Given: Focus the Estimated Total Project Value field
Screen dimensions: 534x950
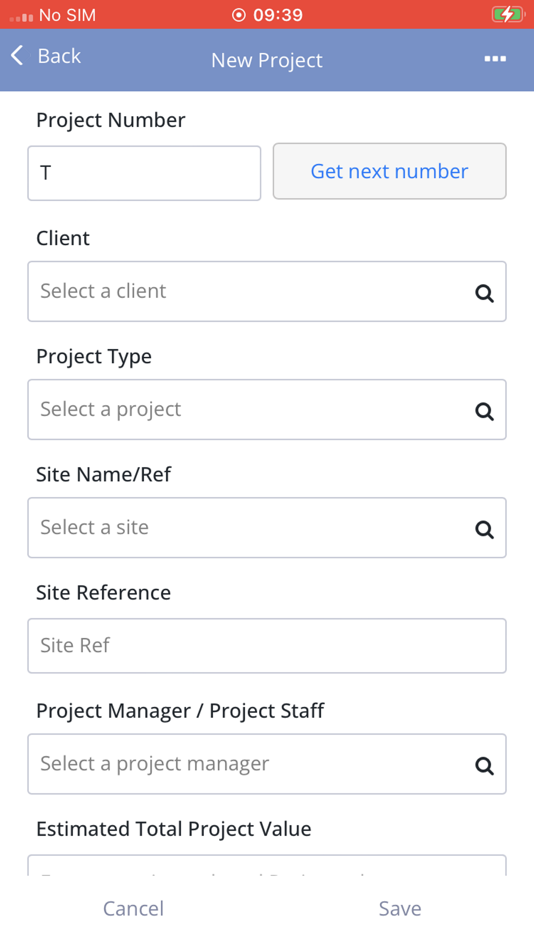Looking at the screenshot, I should (x=267, y=865).
